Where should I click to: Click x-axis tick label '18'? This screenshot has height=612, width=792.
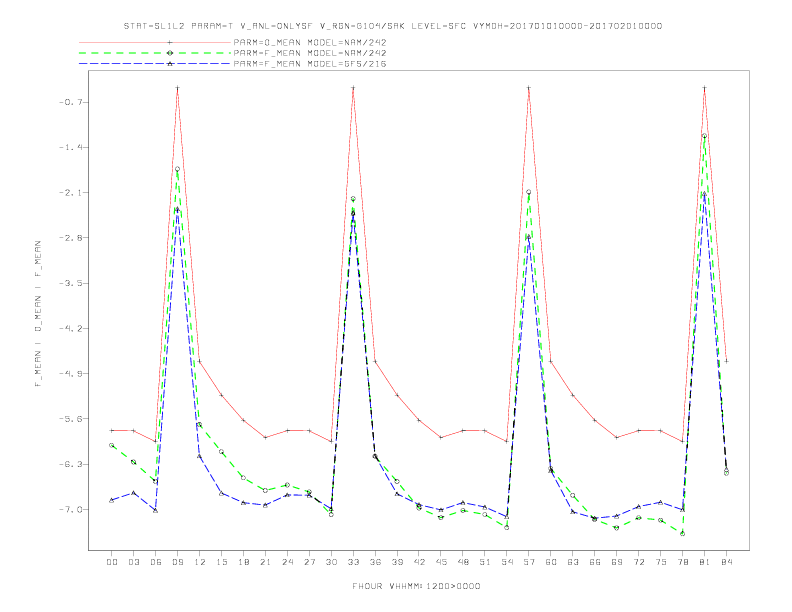[x=243, y=562]
